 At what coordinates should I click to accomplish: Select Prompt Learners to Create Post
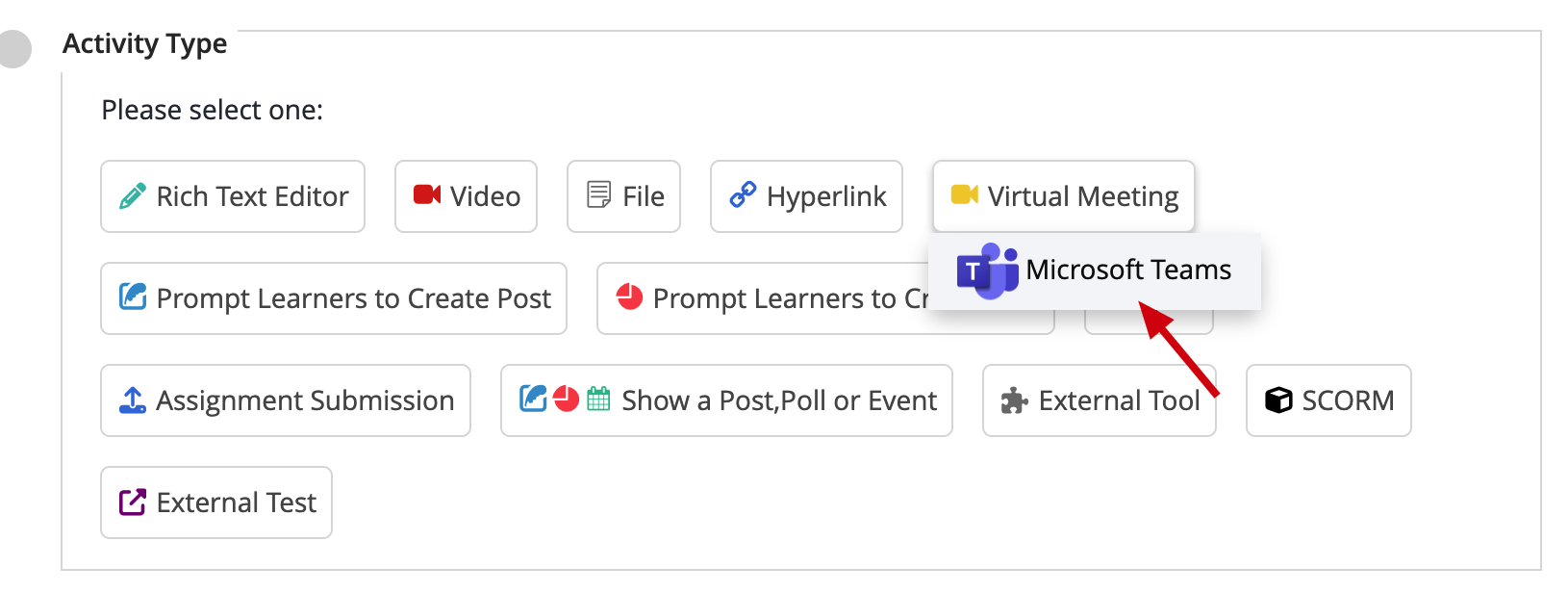[334, 298]
